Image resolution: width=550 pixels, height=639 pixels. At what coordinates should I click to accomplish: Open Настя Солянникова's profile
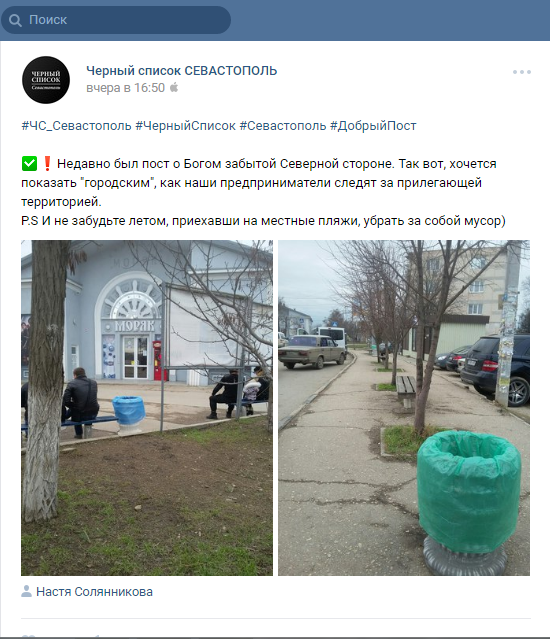tap(95, 592)
